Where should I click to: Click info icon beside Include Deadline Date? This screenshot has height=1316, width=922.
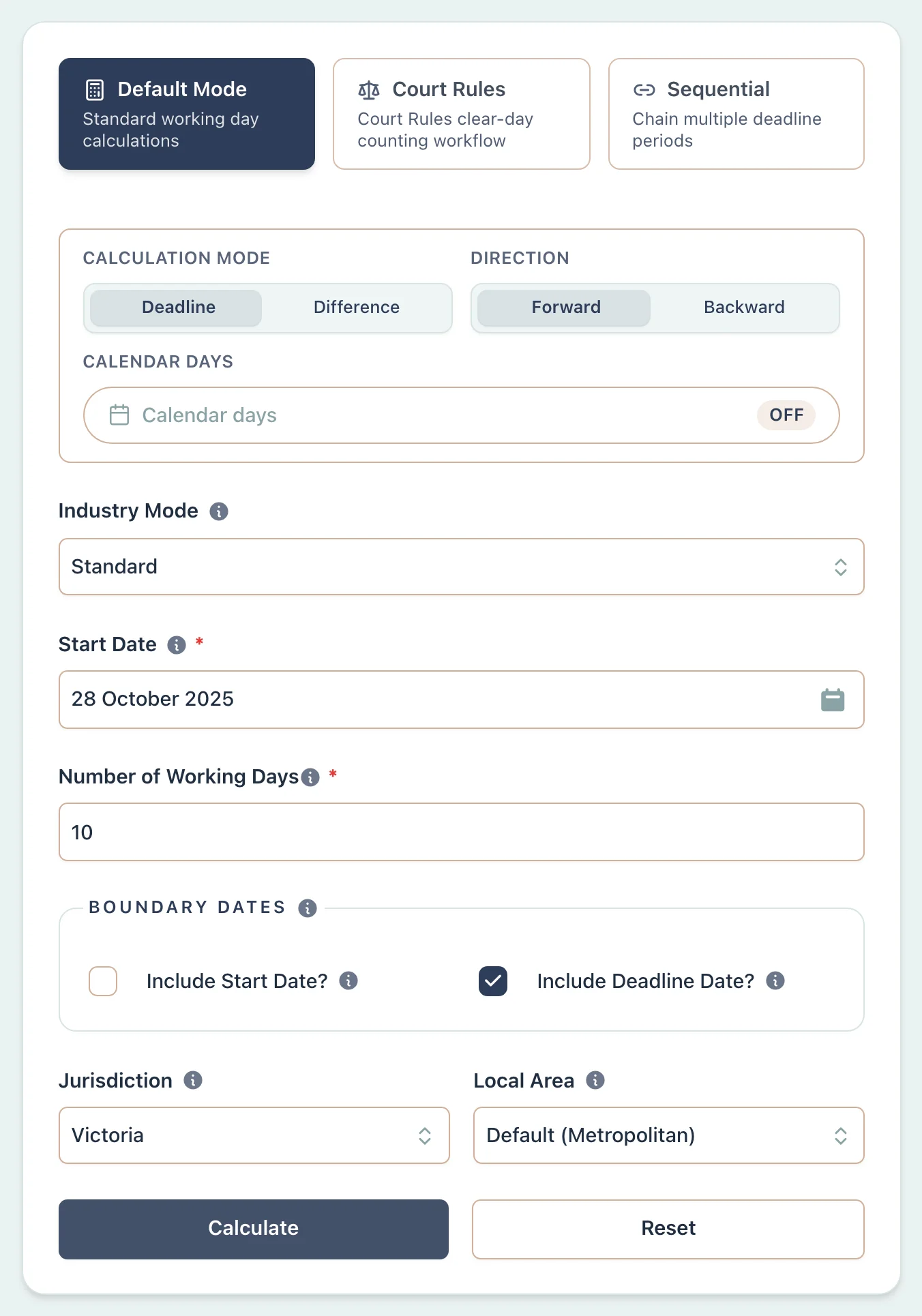775,981
